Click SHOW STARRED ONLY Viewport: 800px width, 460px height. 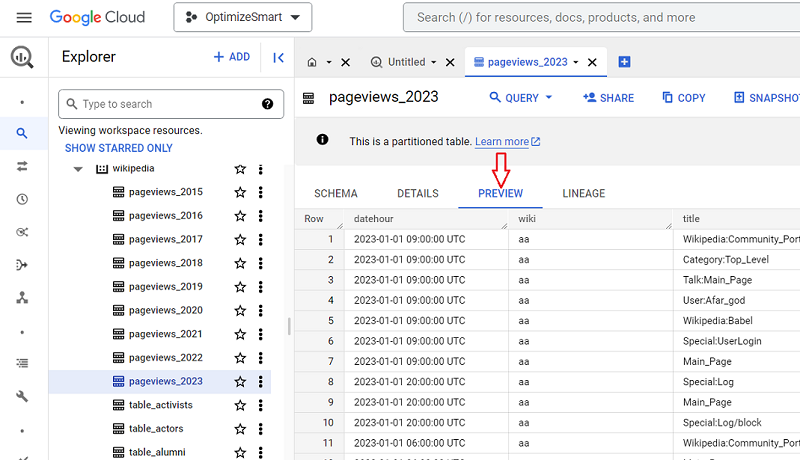pos(118,148)
